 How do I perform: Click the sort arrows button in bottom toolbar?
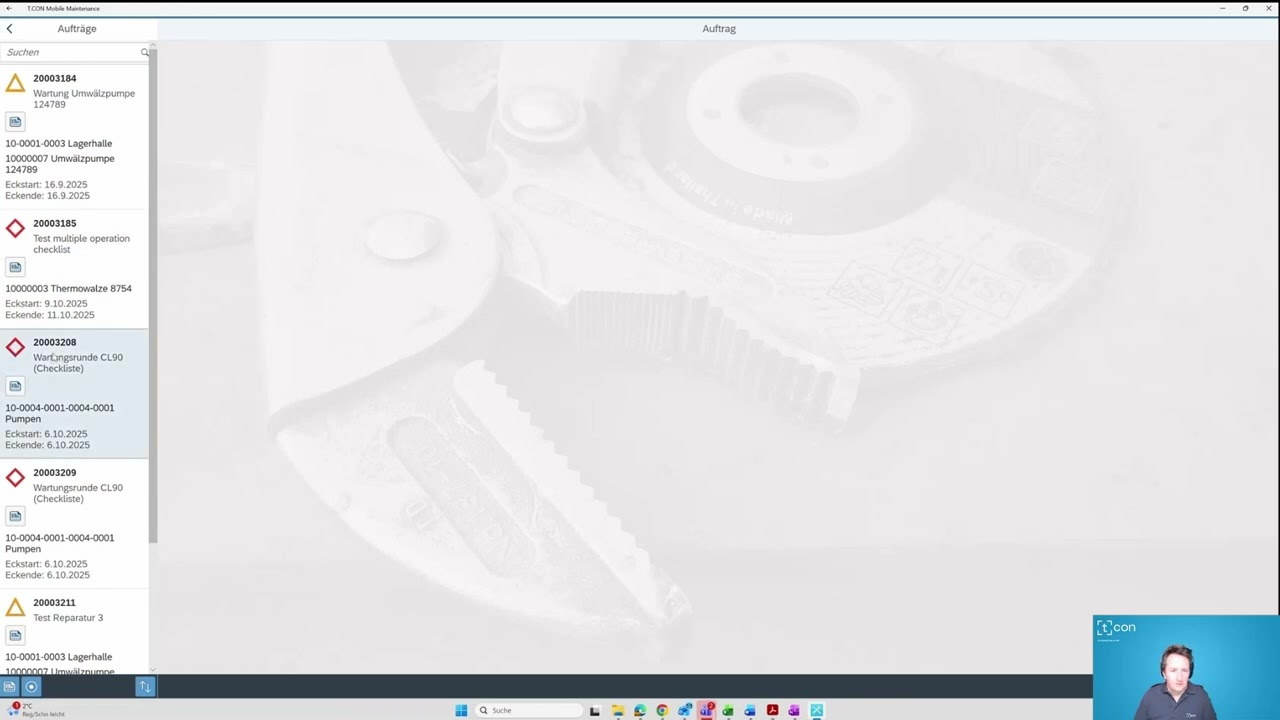pos(145,686)
